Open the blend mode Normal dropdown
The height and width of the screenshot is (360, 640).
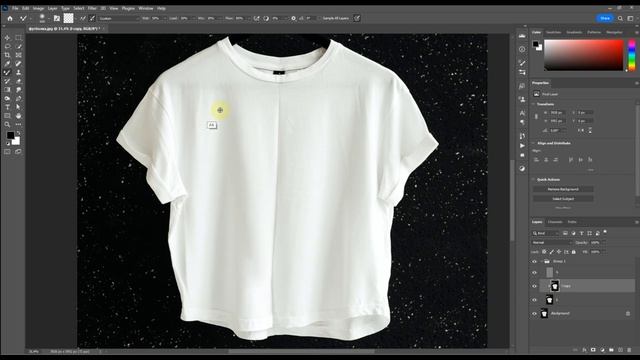[551, 242]
